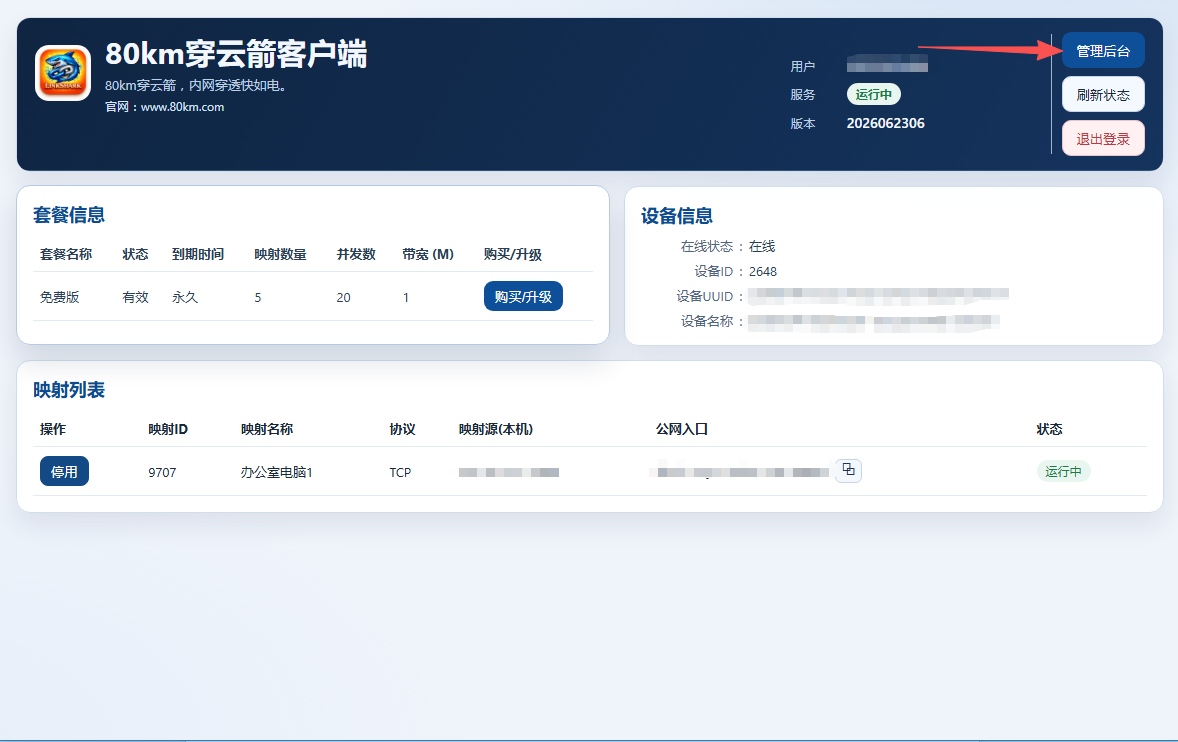The width and height of the screenshot is (1178, 742).
Task: Click the 设备信息 section heading
Action: point(677,216)
